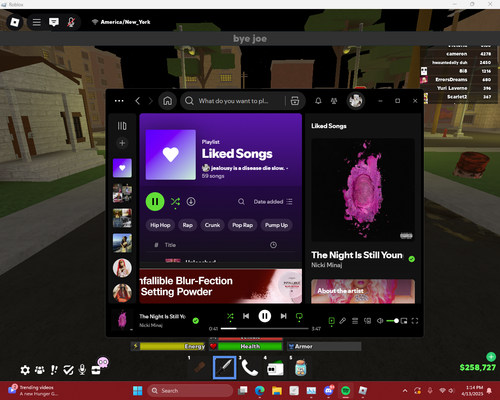Filter by Hip Hop genre chip
The image size is (500, 400).
pos(160,225)
